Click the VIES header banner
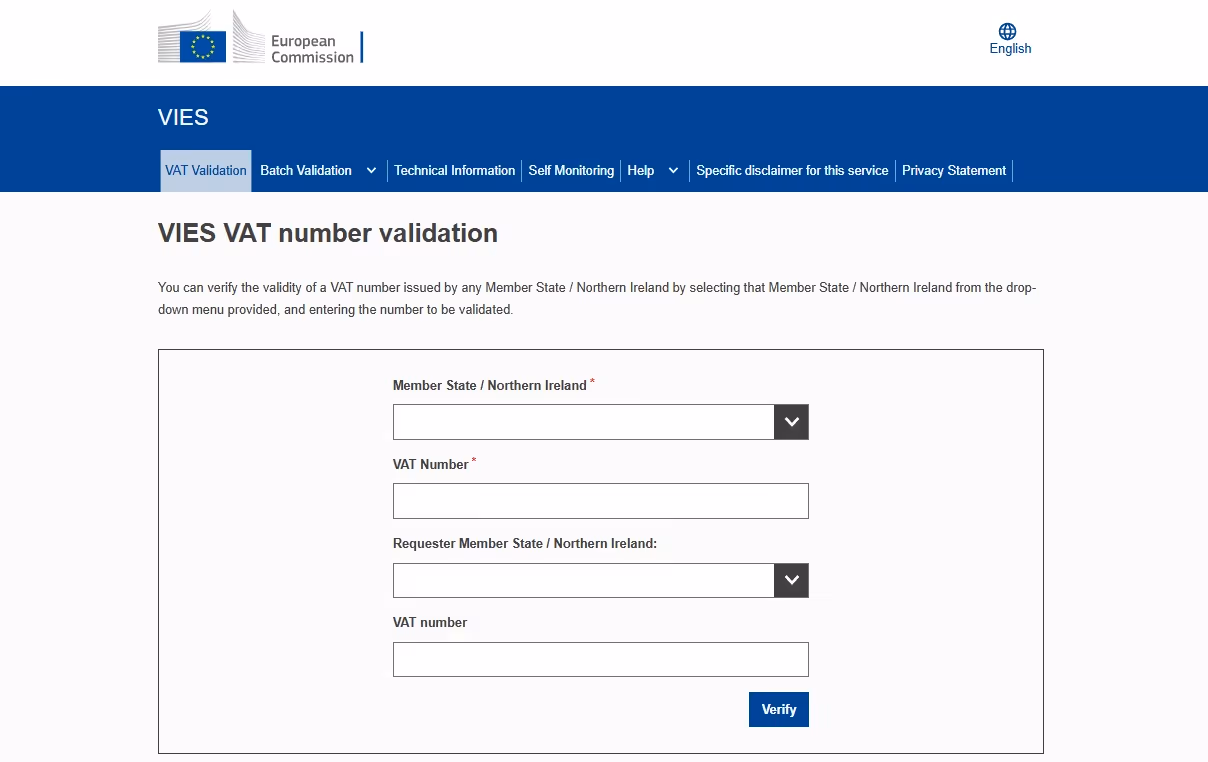Screen dimensions: 1208x762 (x=183, y=117)
